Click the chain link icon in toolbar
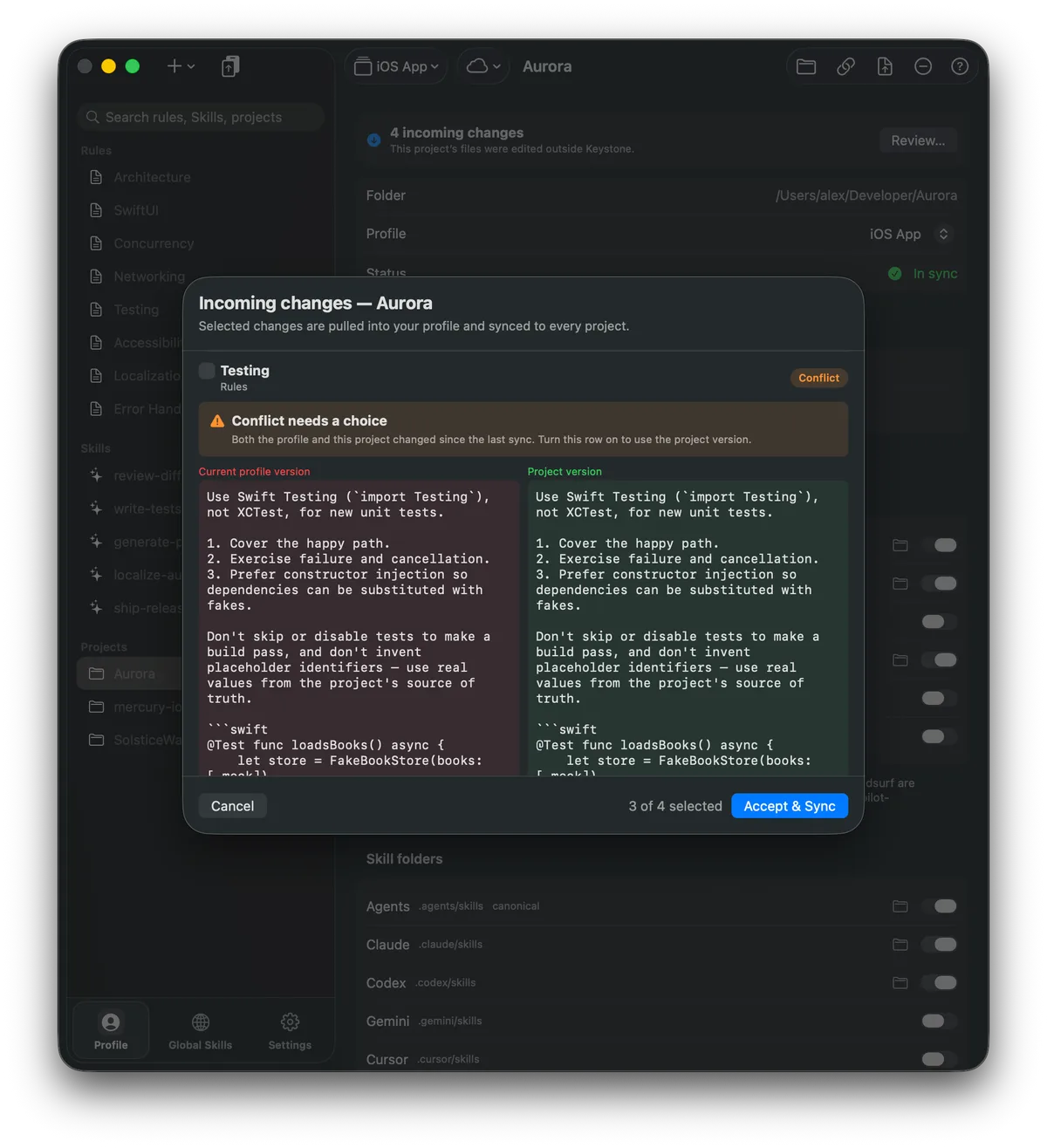 (845, 66)
